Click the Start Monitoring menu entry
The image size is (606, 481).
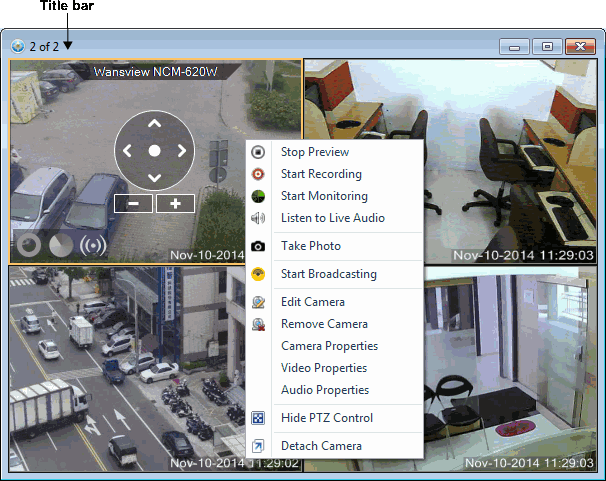[x=323, y=196]
